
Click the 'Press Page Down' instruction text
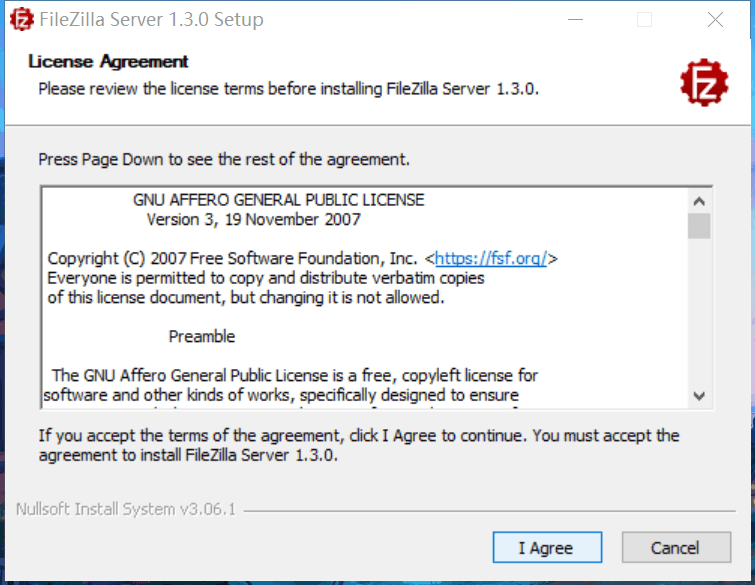coord(224,159)
